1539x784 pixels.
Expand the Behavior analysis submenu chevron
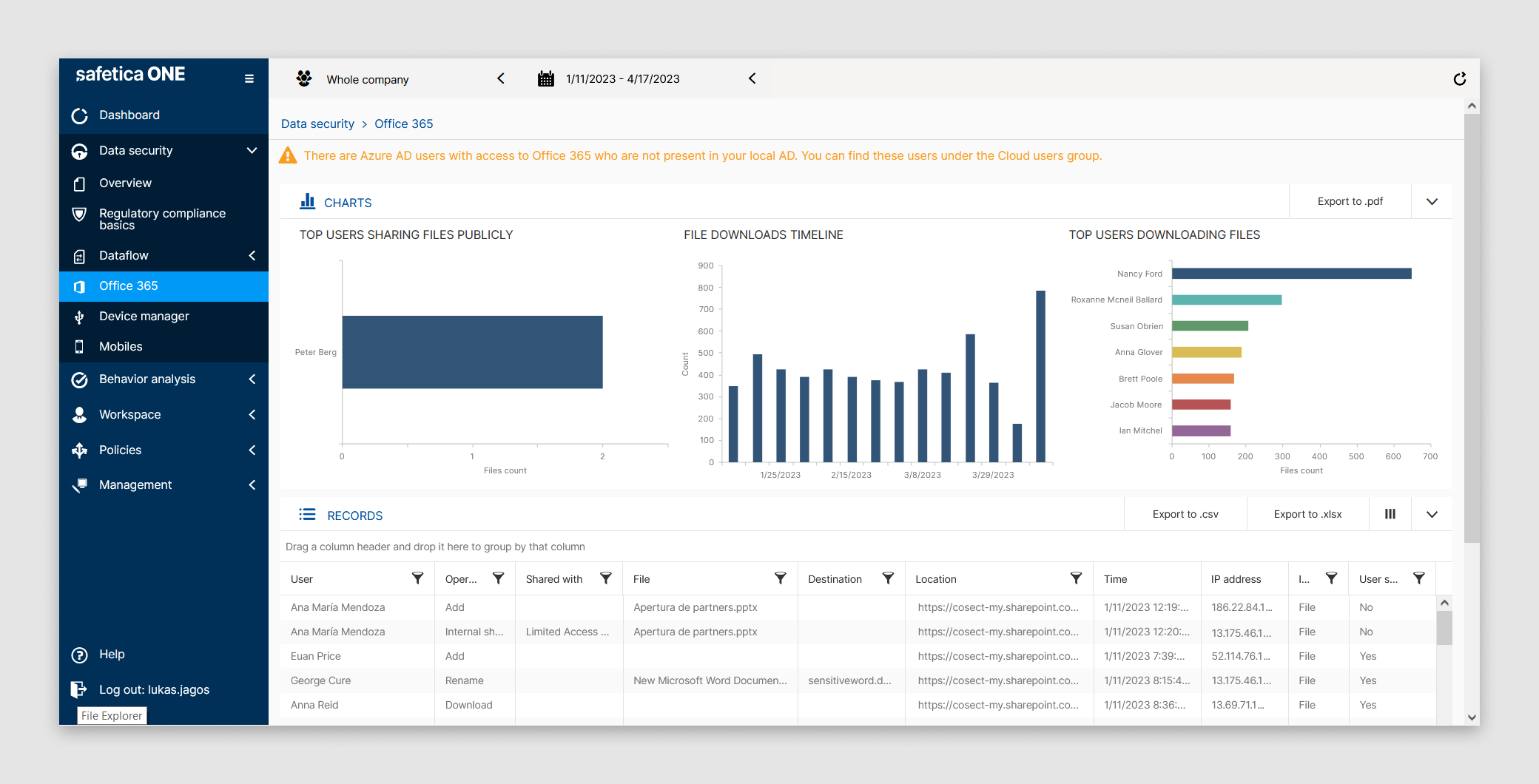(252, 379)
